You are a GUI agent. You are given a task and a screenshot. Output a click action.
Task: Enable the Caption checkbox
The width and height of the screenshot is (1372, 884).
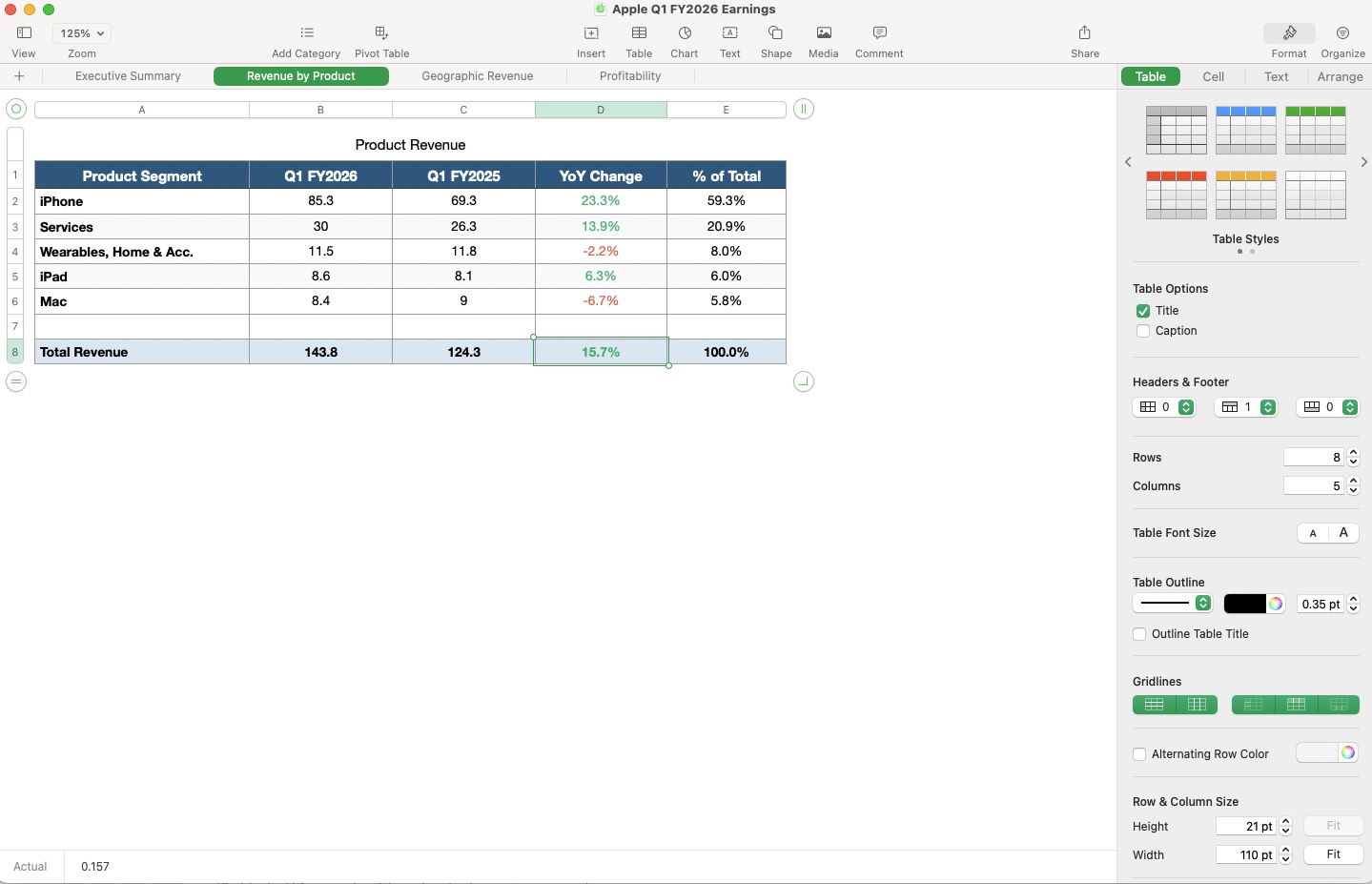[1142, 331]
